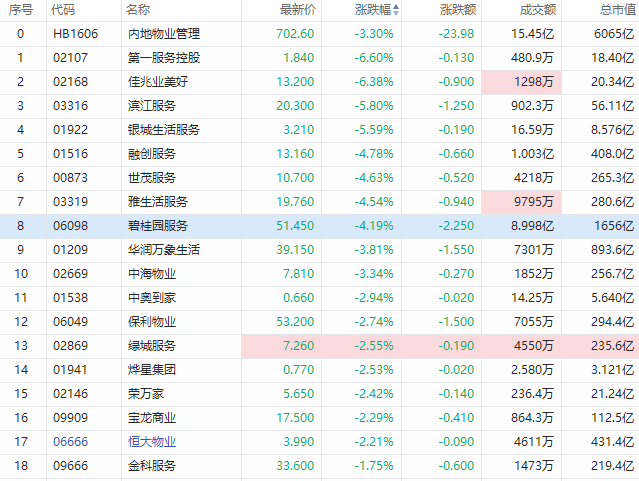Sort by 涨跌额 column header
This screenshot has height=481, width=639.
458,10
